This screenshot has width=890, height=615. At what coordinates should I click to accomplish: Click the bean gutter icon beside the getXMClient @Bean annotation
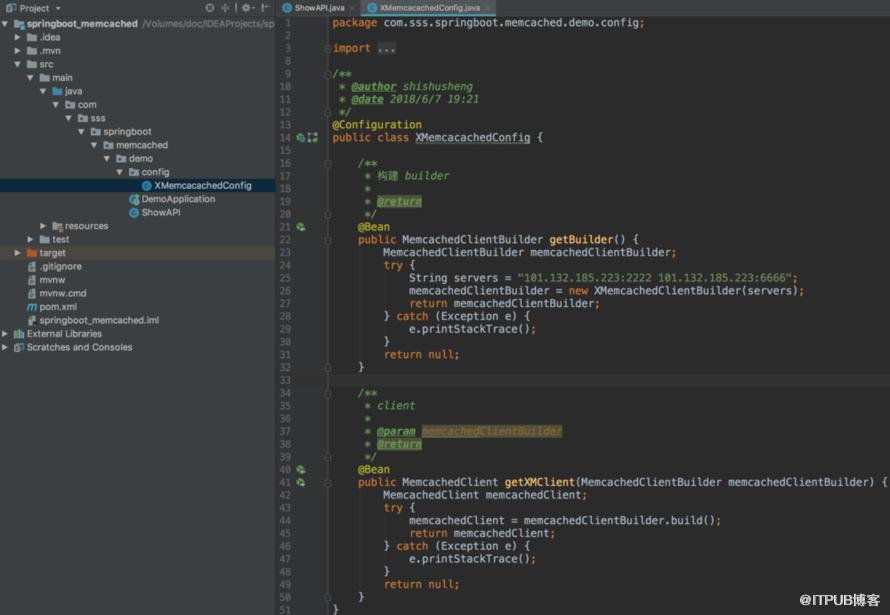click(x=301, y=470)
